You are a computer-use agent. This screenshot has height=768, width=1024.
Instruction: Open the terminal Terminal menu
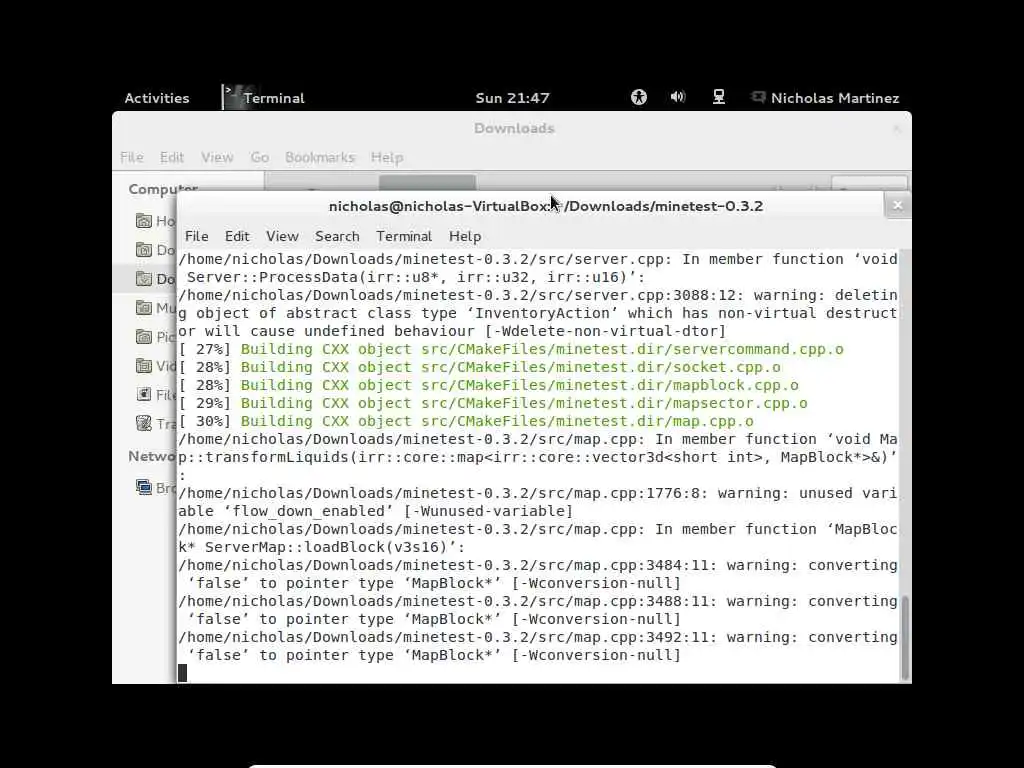point(404,236)
